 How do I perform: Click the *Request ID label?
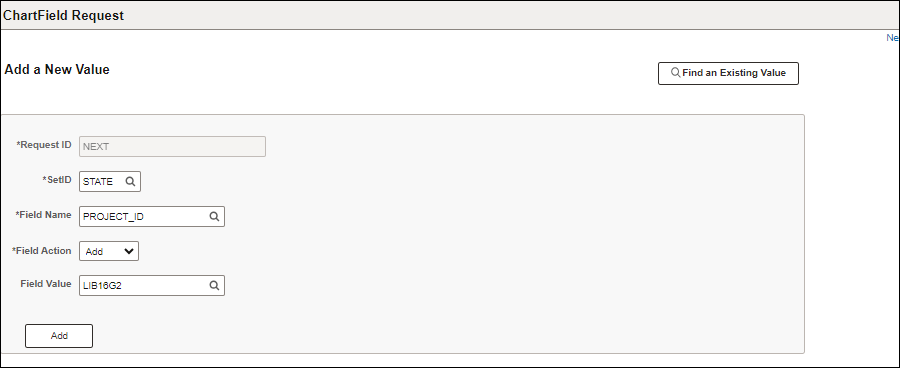coord(44,145)
